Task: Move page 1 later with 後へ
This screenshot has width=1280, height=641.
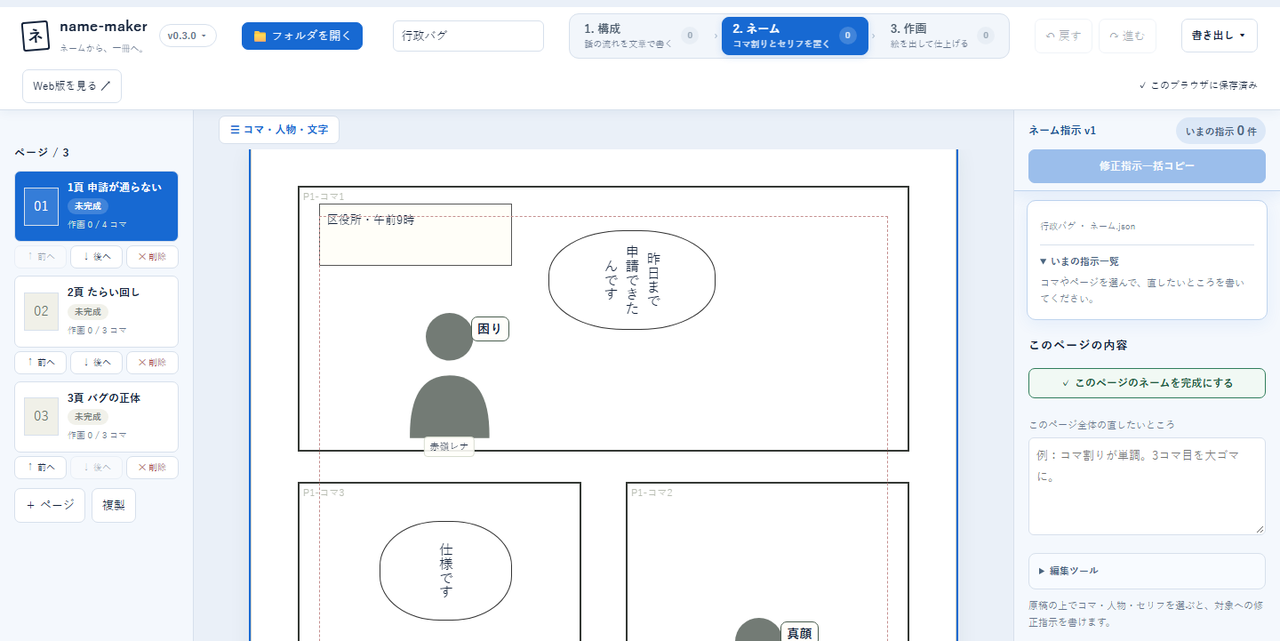Action: click(96, 257)
